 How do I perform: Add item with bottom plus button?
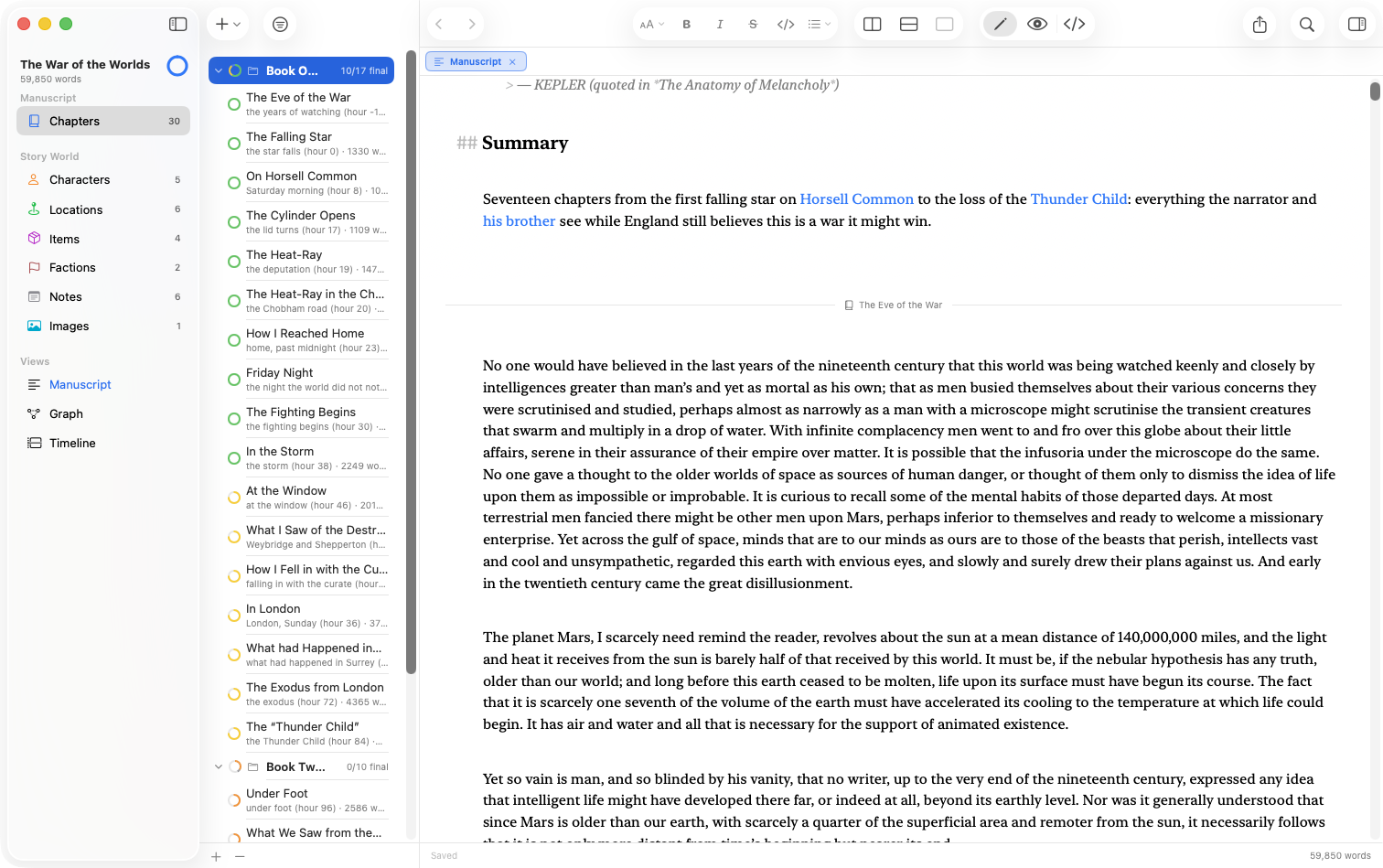click(216, 856)
